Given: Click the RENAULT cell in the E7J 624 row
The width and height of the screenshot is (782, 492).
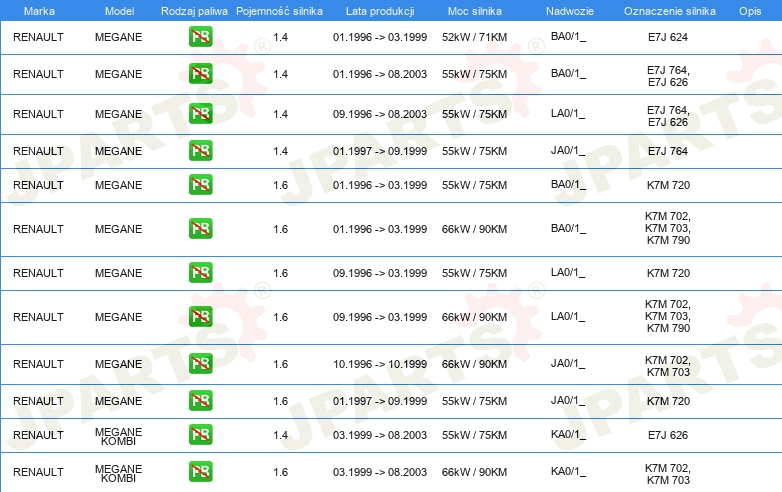Looking at the screenshot, I should tap(38, 37).
